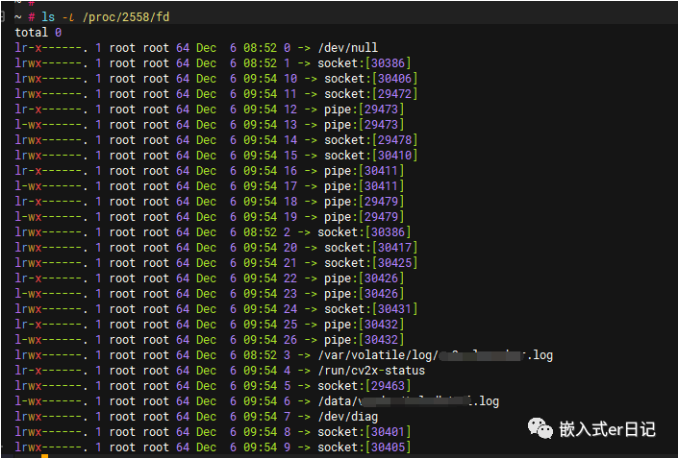Select socket:[29478] on fd 14 row
Image resolution: width=679 pixels, height=458 pixels.
click(x=371, y=140)
